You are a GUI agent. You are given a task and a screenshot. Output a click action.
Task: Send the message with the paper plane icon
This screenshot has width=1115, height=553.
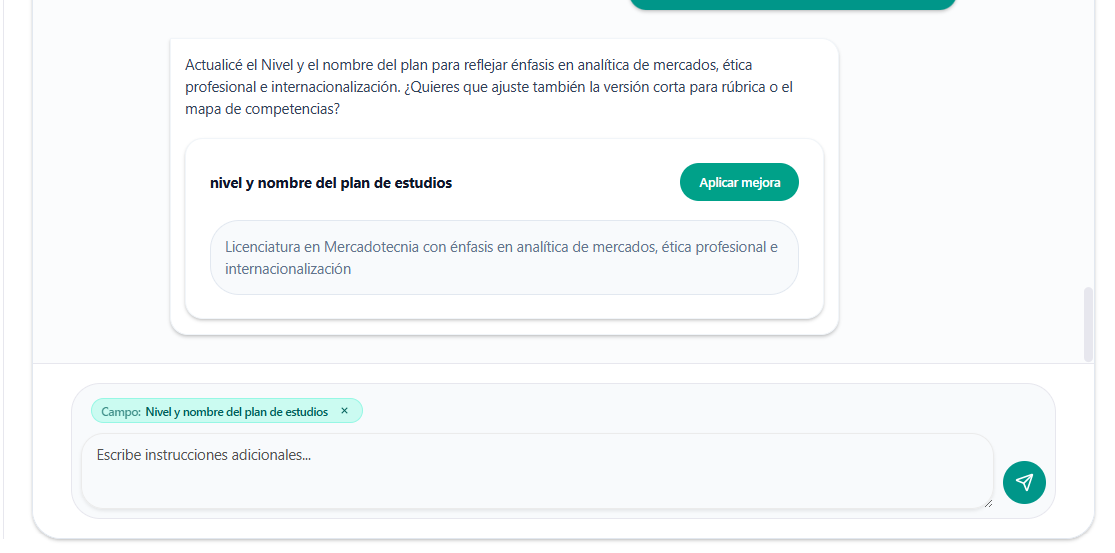coord(1024,482)
